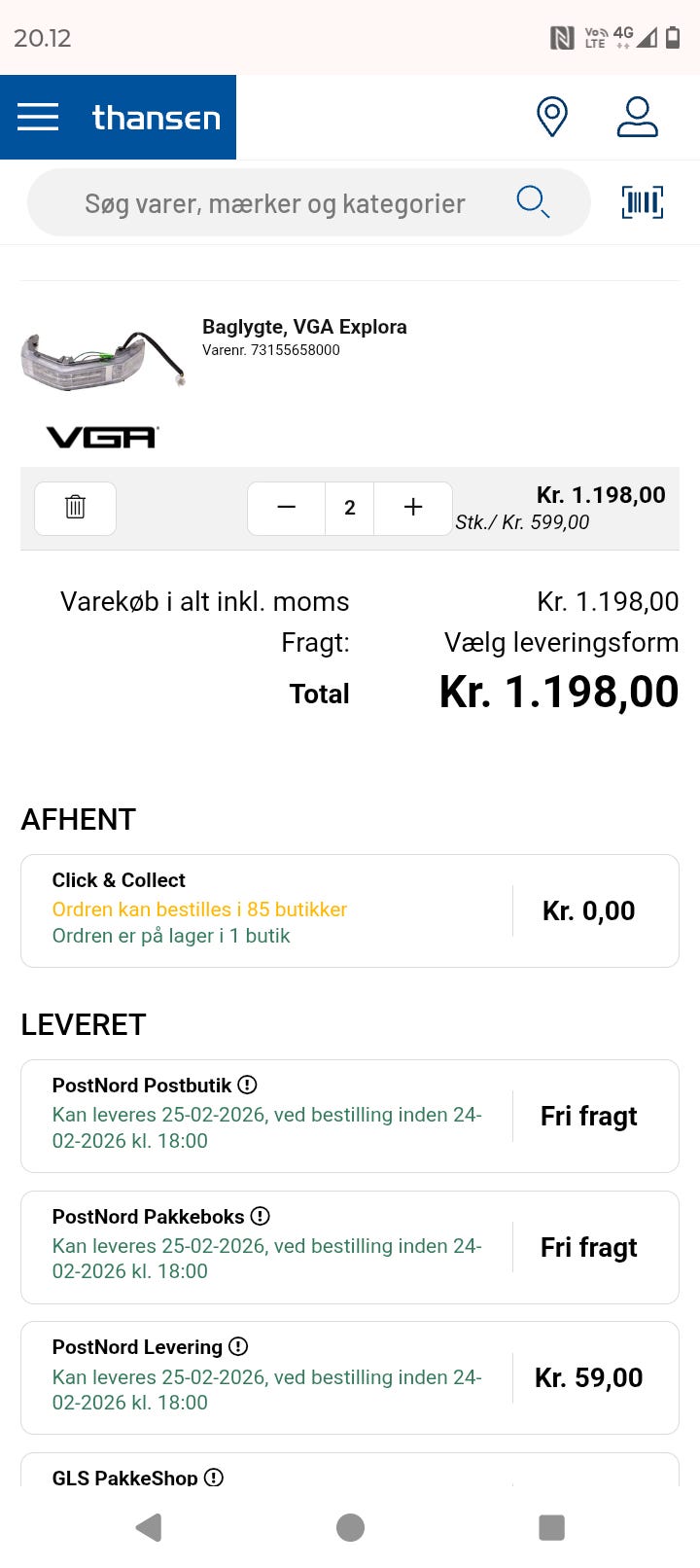
Task: Open the Baglygte, VGA Explora product link
Action: (304, 327)
